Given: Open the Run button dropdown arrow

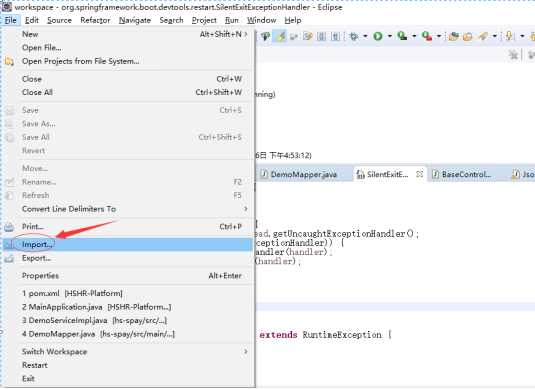Looking at the screenshot, I should pos(389,36).
